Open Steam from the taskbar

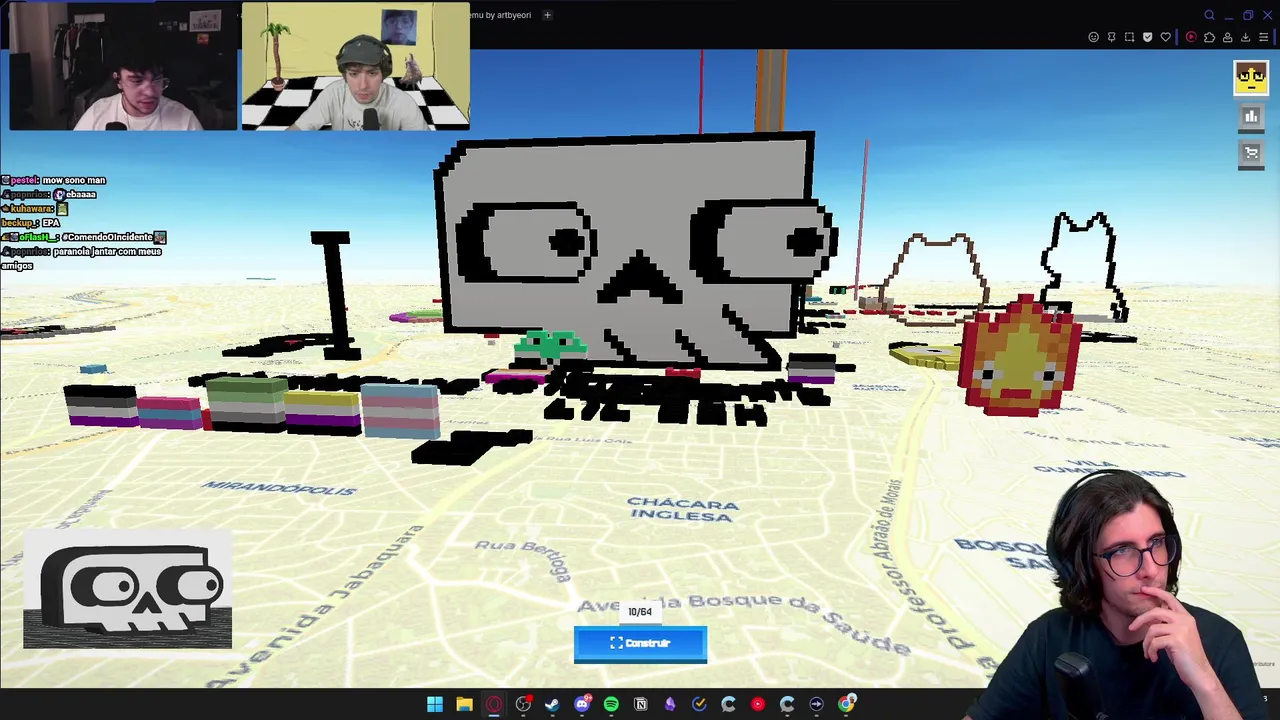coord(552,704)
